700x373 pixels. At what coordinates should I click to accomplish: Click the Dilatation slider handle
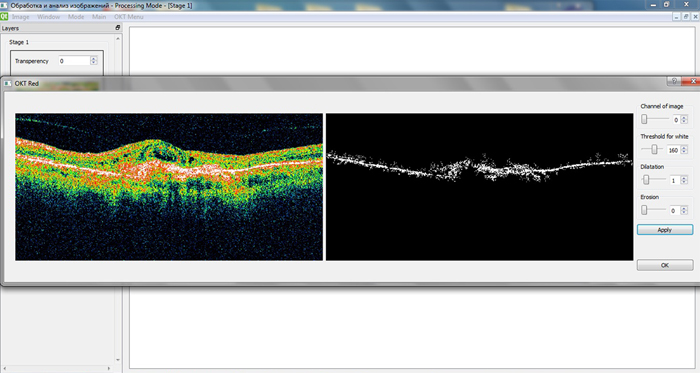coord(646,180)
